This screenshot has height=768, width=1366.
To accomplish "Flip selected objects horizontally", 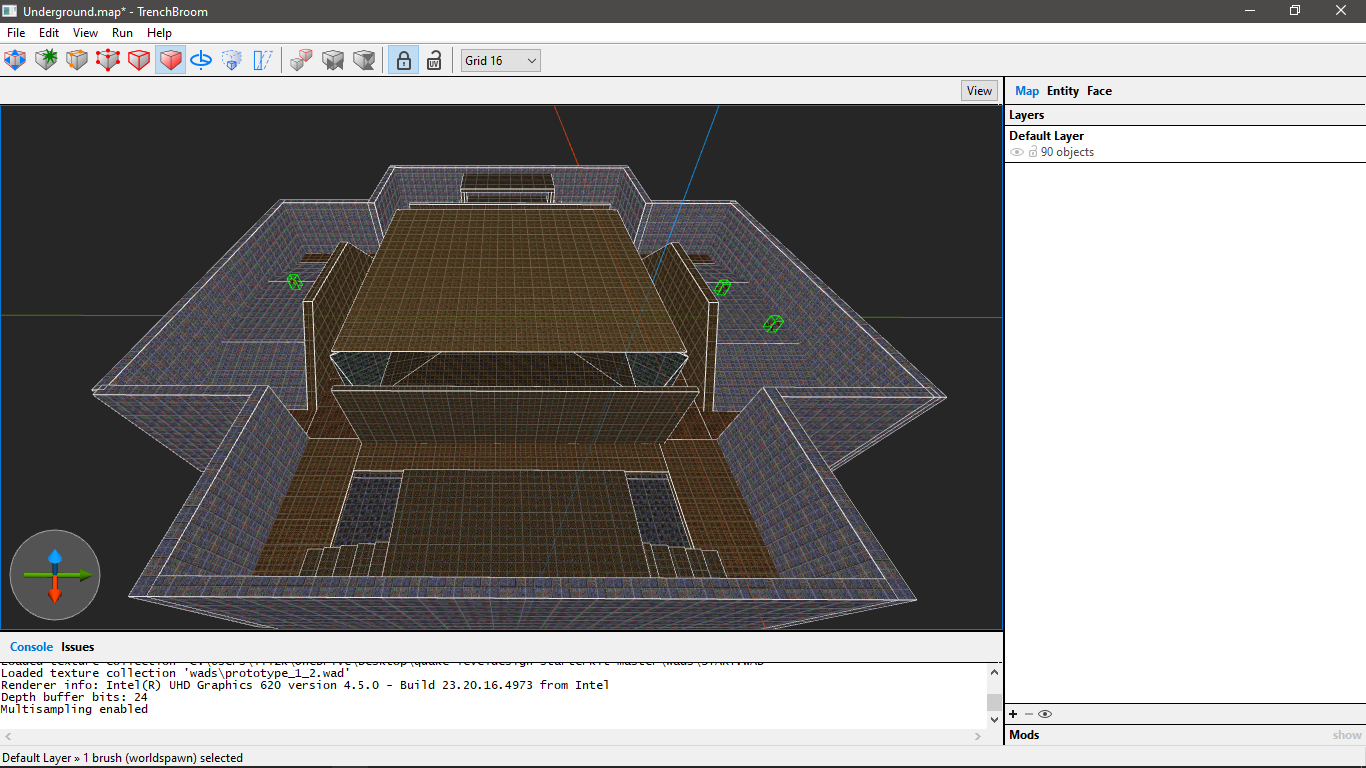I will (x=333, y=60).
